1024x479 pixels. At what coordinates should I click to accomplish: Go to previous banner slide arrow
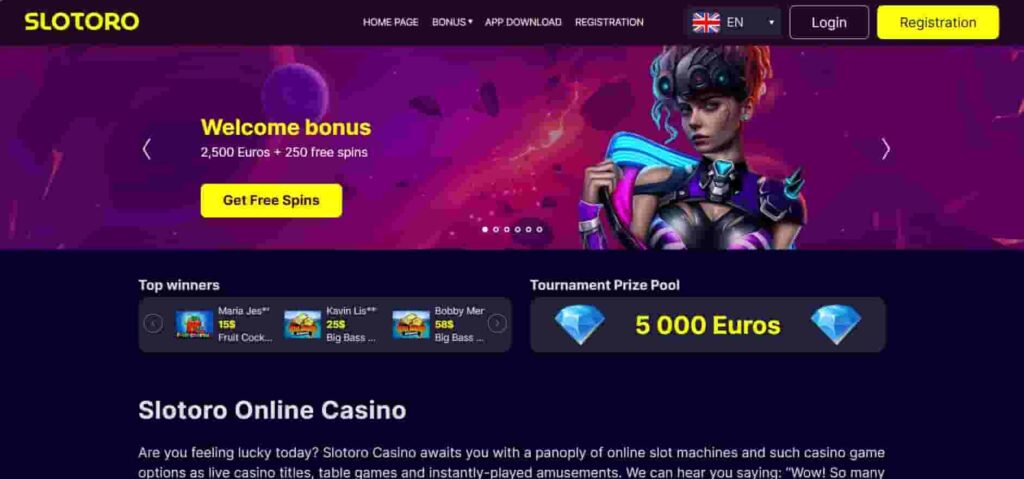coord(146,149)
